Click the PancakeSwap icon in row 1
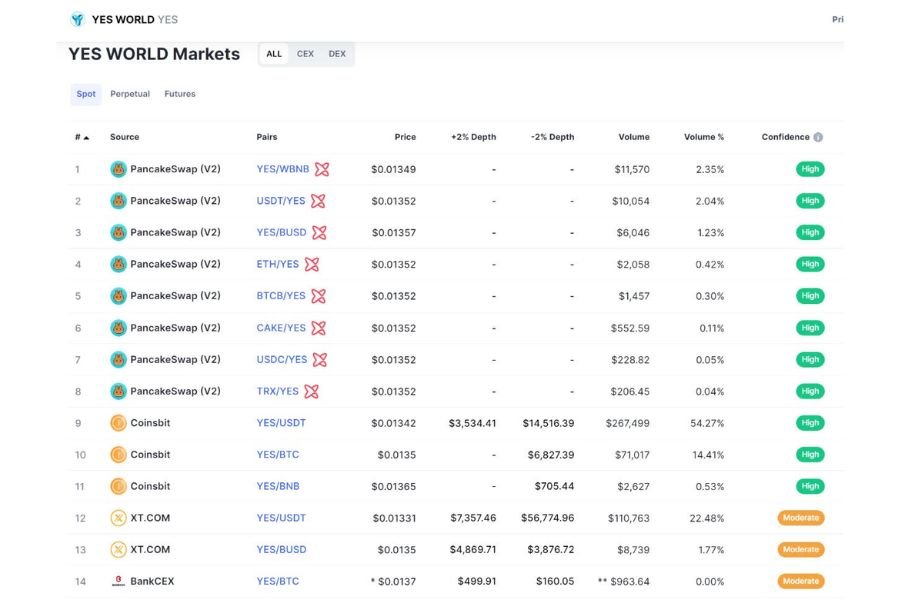Screen dimensions: 900x600 coord(118,169)
